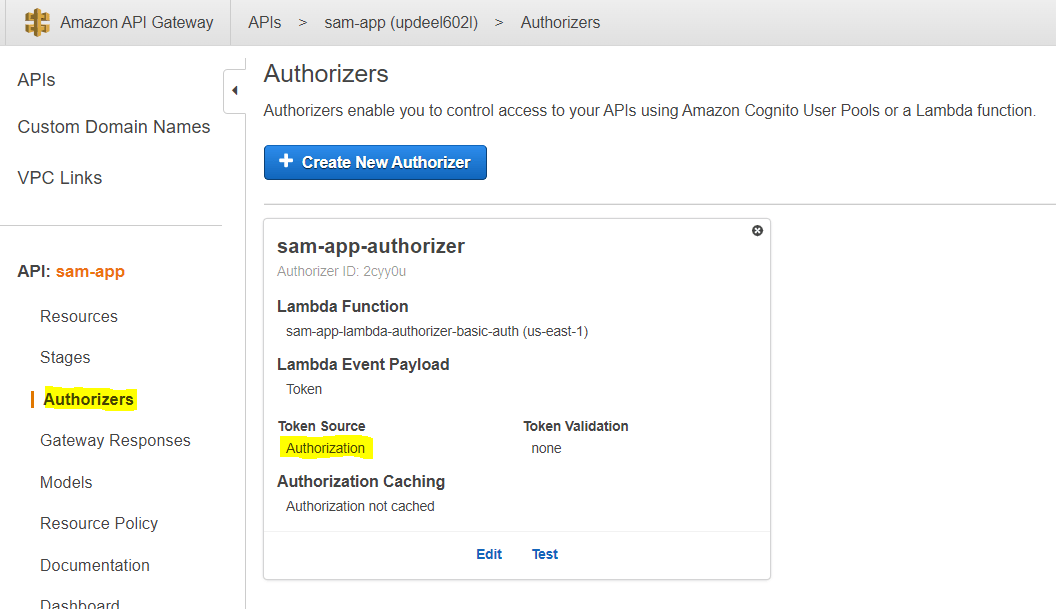
Task: Select Resources under API: sam-app
Action: [x=78, y=316]
